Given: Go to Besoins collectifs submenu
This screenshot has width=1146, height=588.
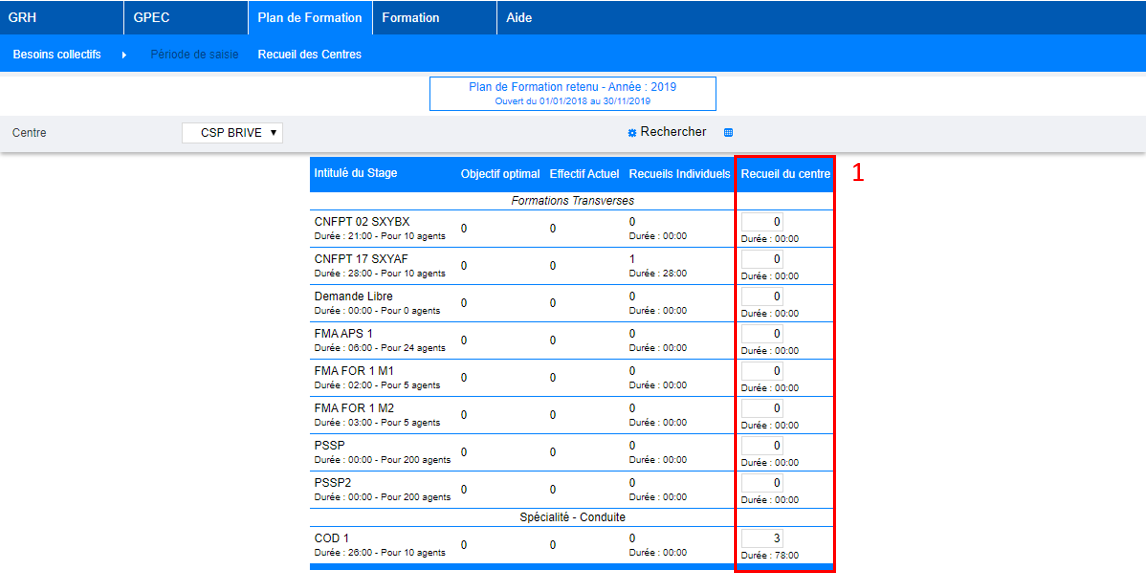Looking at the screenshot, I should click(57, 55).
